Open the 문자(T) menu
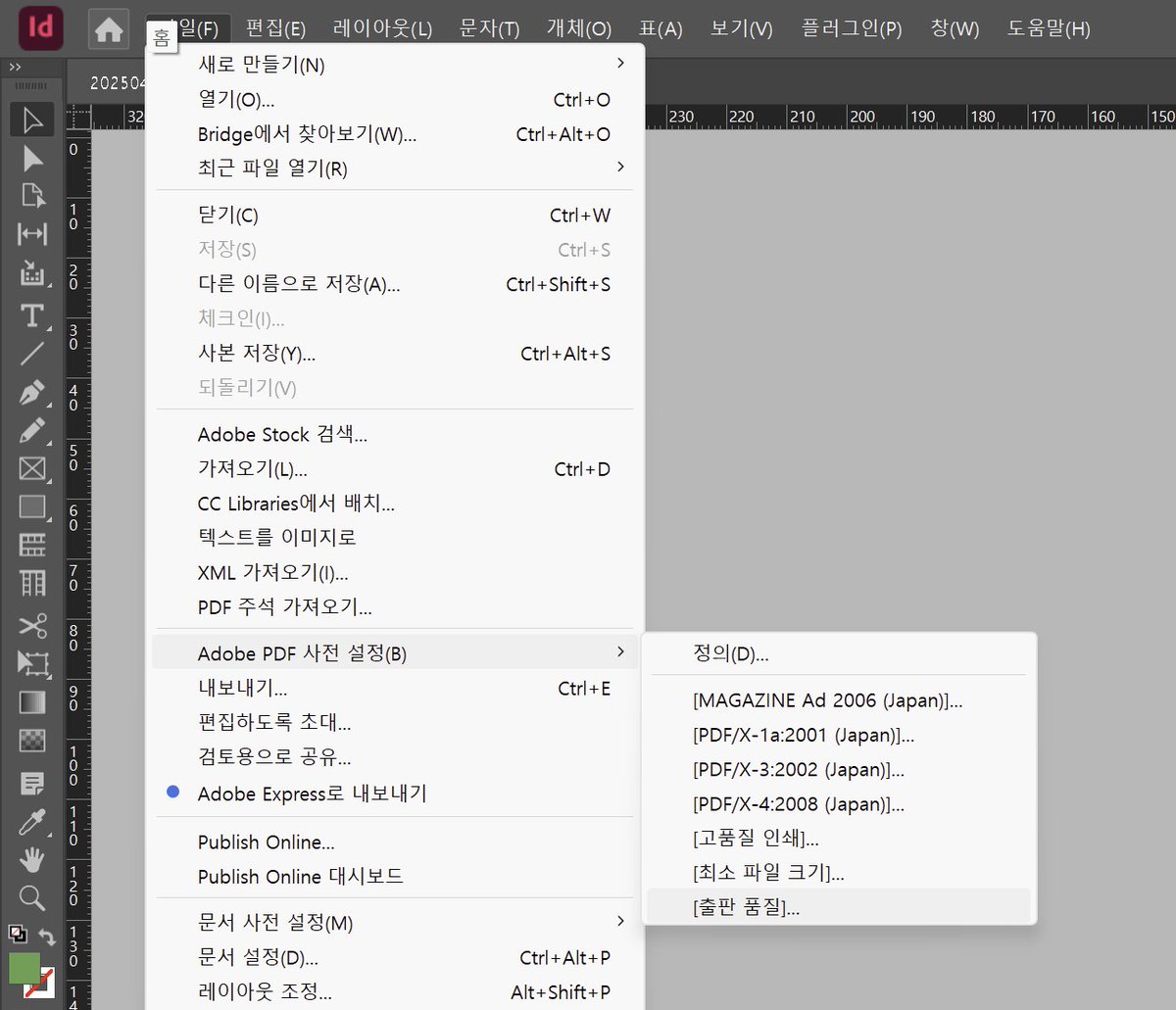 pyautogui.click(x=490, y=29)
